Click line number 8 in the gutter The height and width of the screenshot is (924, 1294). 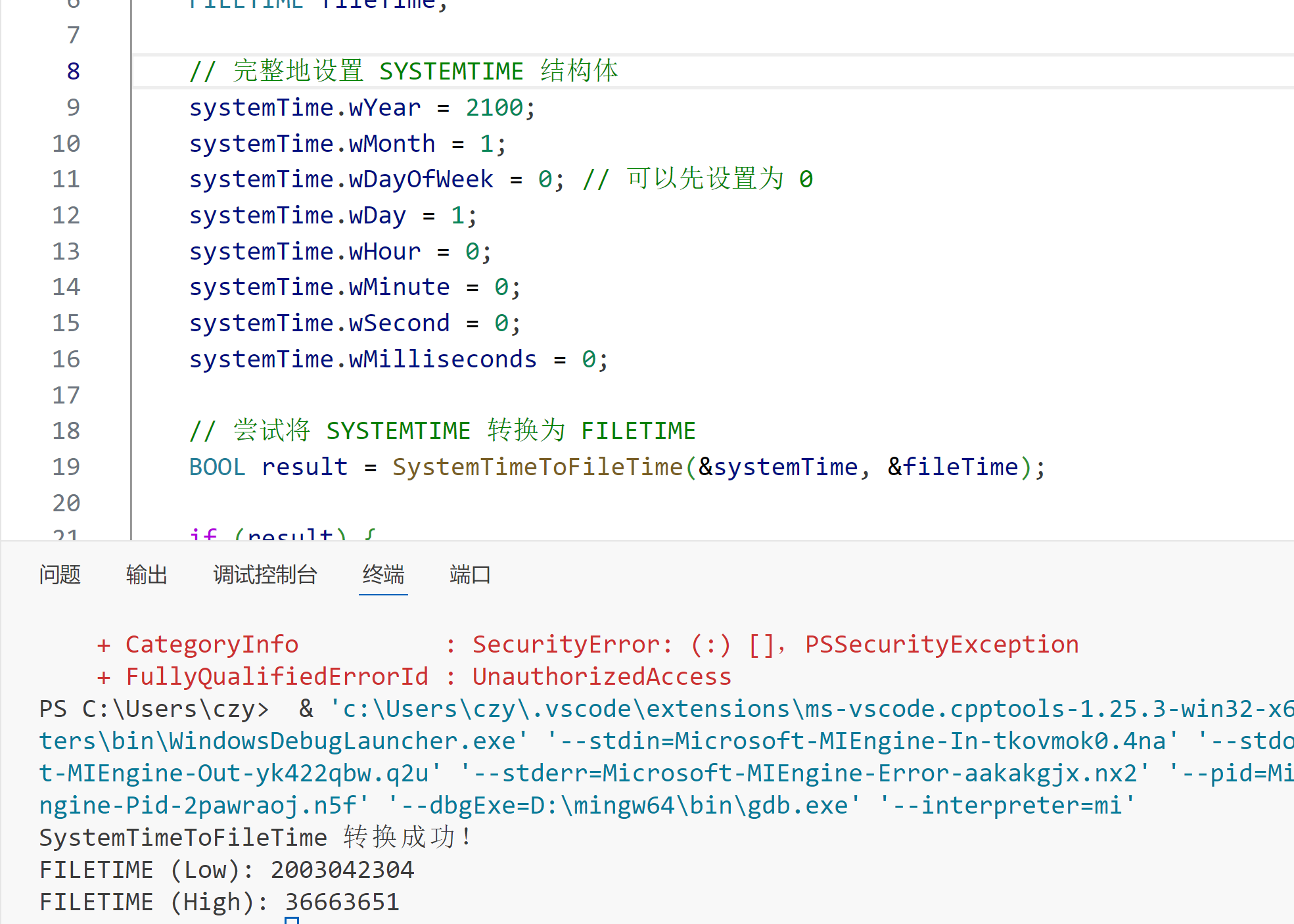(x=74, y=71)
